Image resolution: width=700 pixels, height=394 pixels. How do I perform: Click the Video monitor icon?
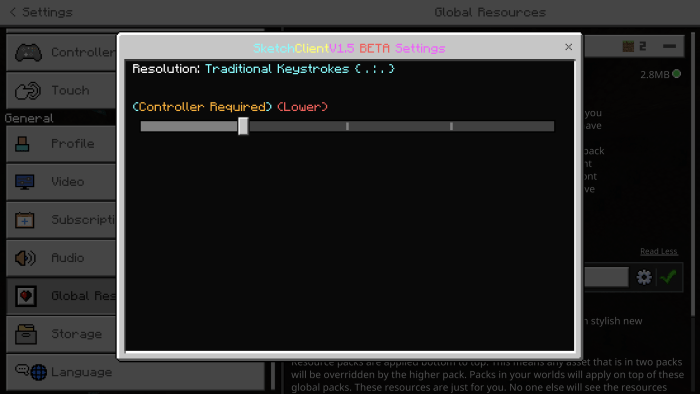[25, 182]
